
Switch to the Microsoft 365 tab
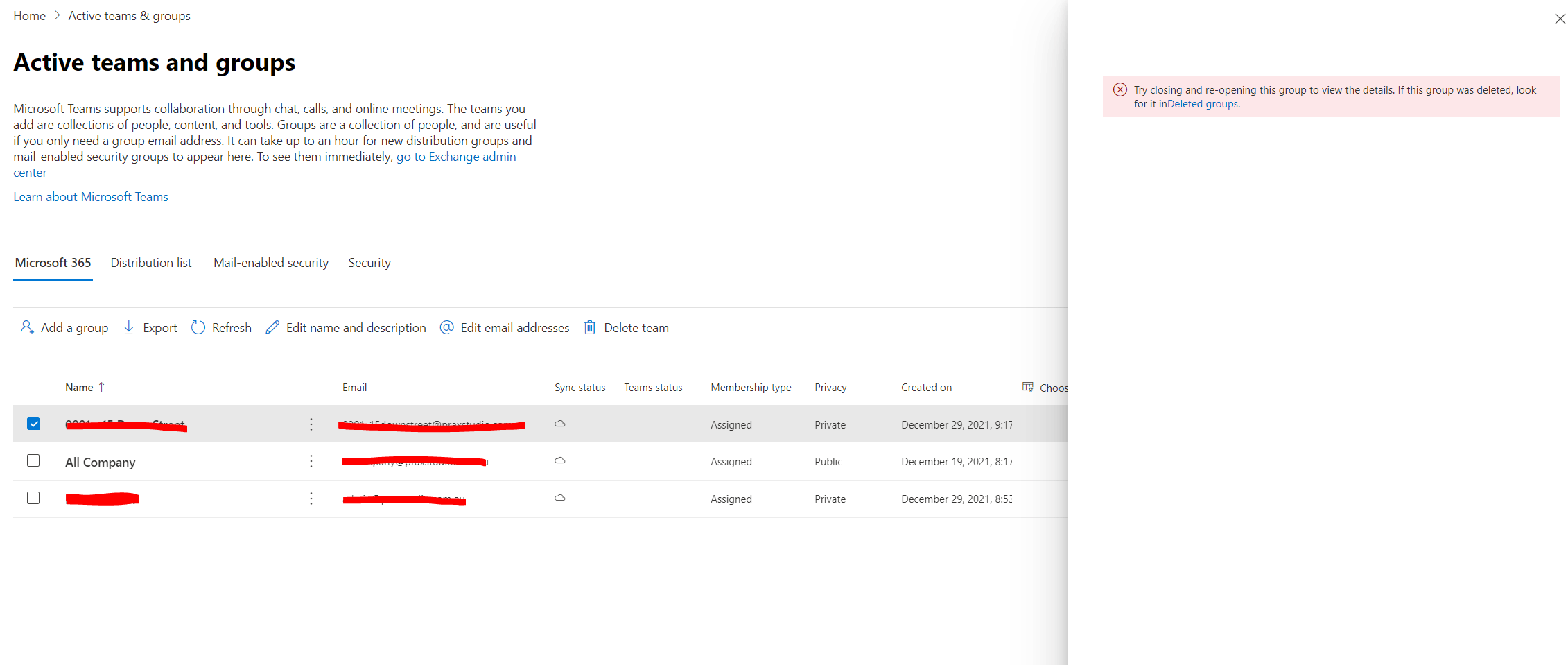[x=53, y=263]
